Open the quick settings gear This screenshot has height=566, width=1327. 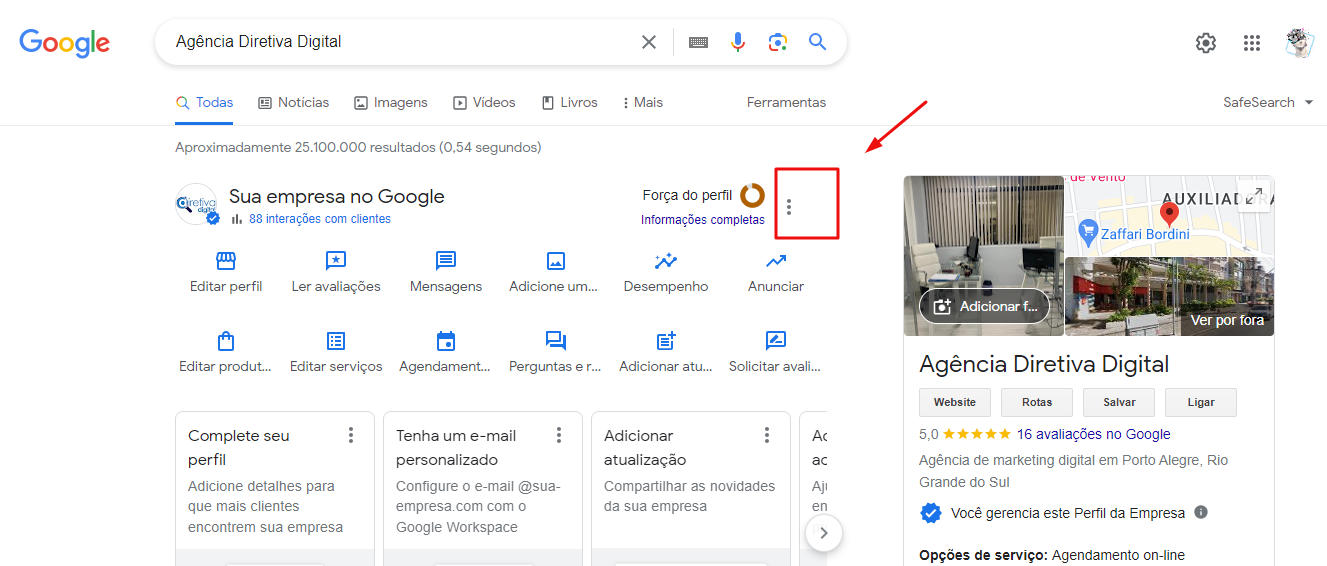pyautogui.click(x=1206, y=43)
